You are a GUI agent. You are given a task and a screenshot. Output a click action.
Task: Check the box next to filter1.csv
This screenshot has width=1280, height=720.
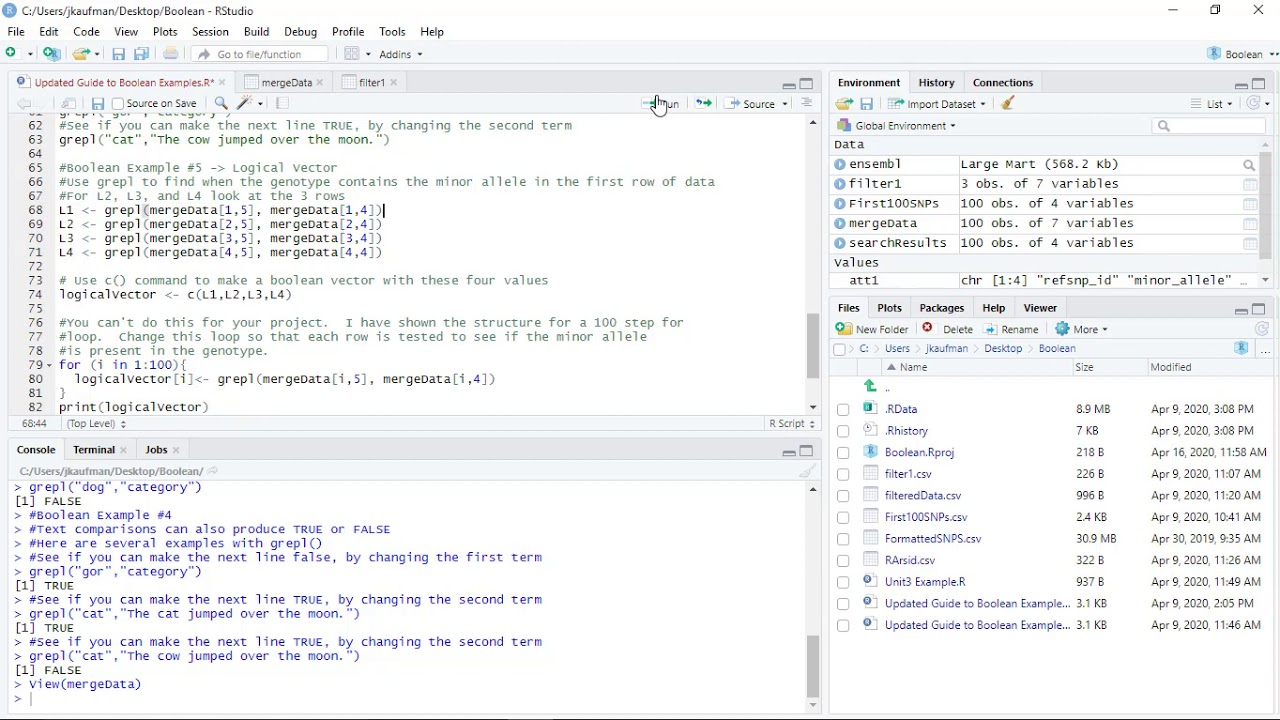point(843,475)
